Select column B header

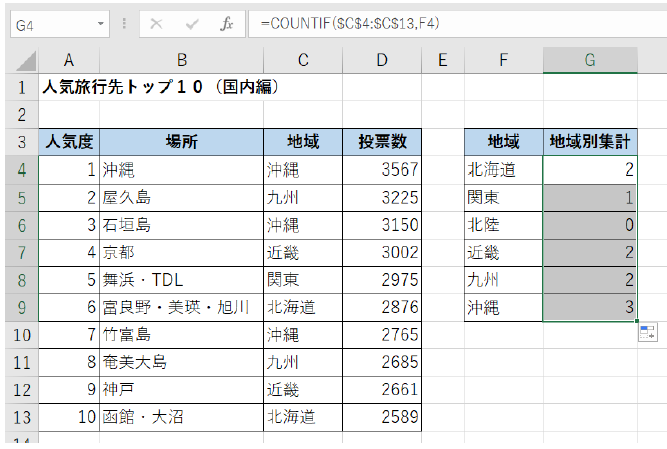(x=181, y=61)
